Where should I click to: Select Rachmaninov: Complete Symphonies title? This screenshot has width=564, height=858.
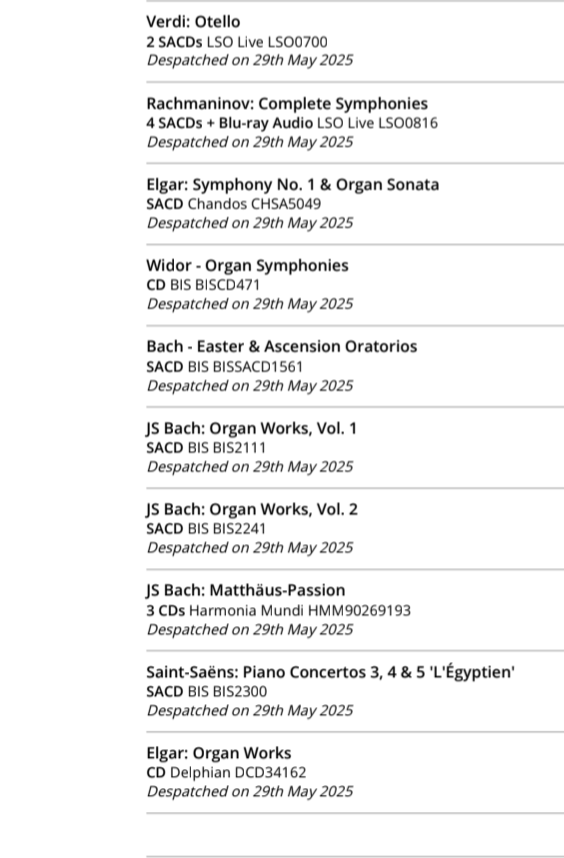click(x=287, y=103)
